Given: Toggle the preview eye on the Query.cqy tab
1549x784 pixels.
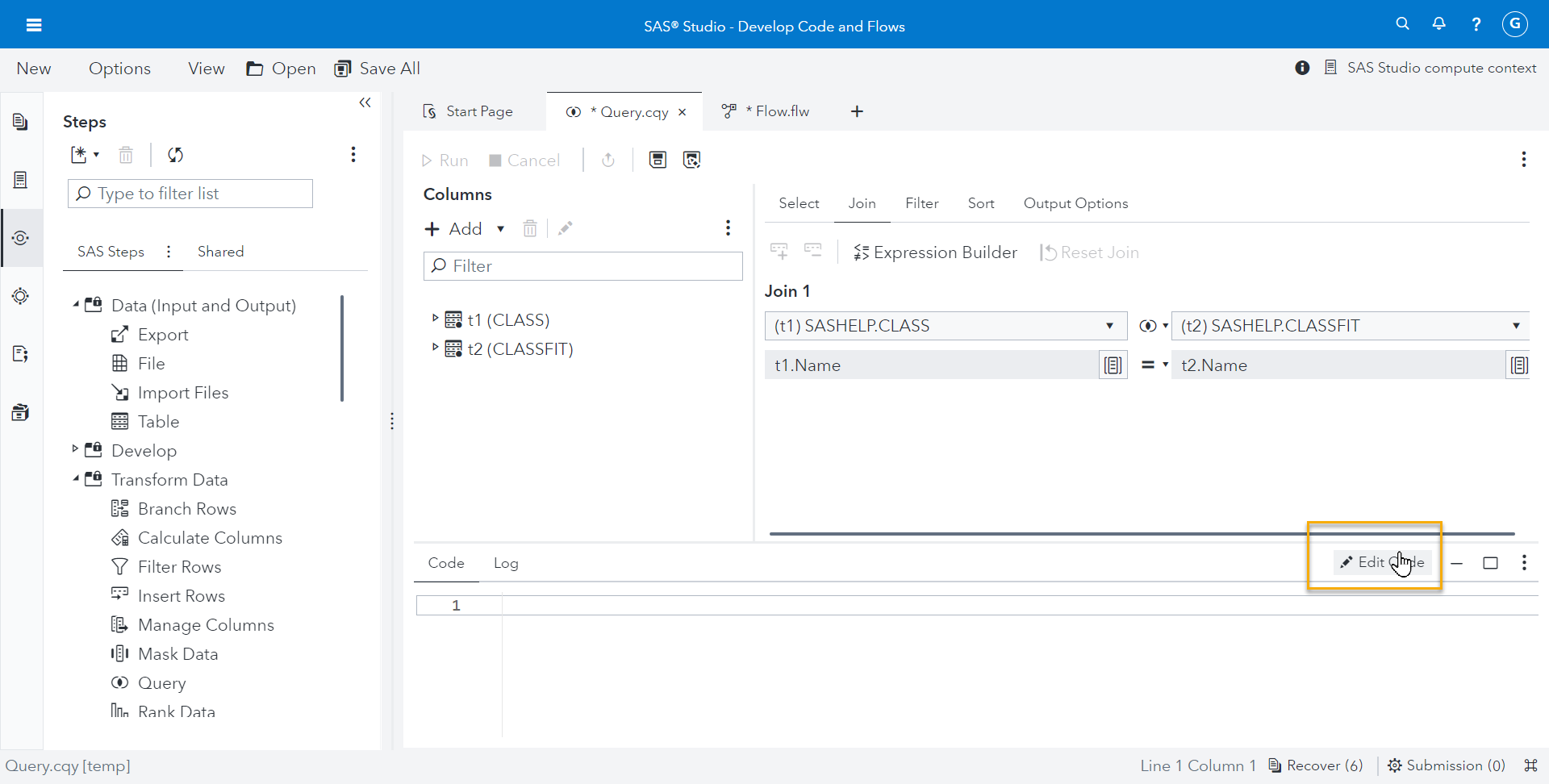Looking at the screenshot, I should pyautogui.click(x=574, y=112).
